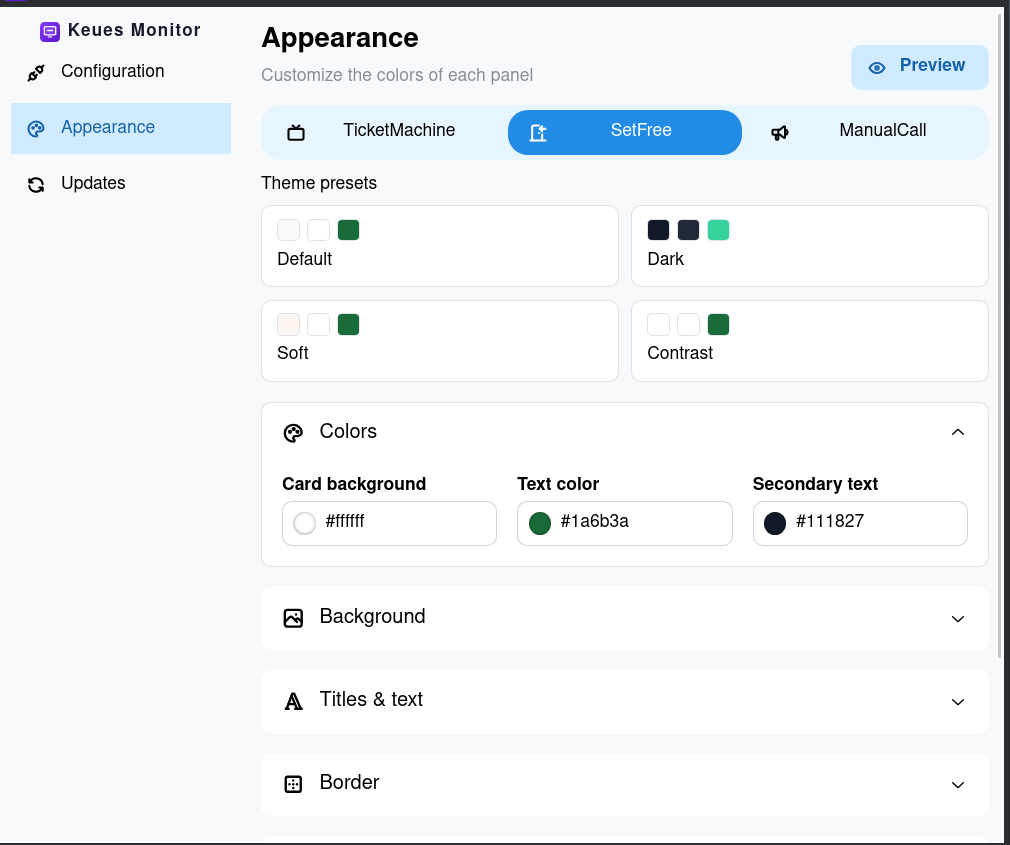Click the Titles & text letter icon

[x=293, y=701]
